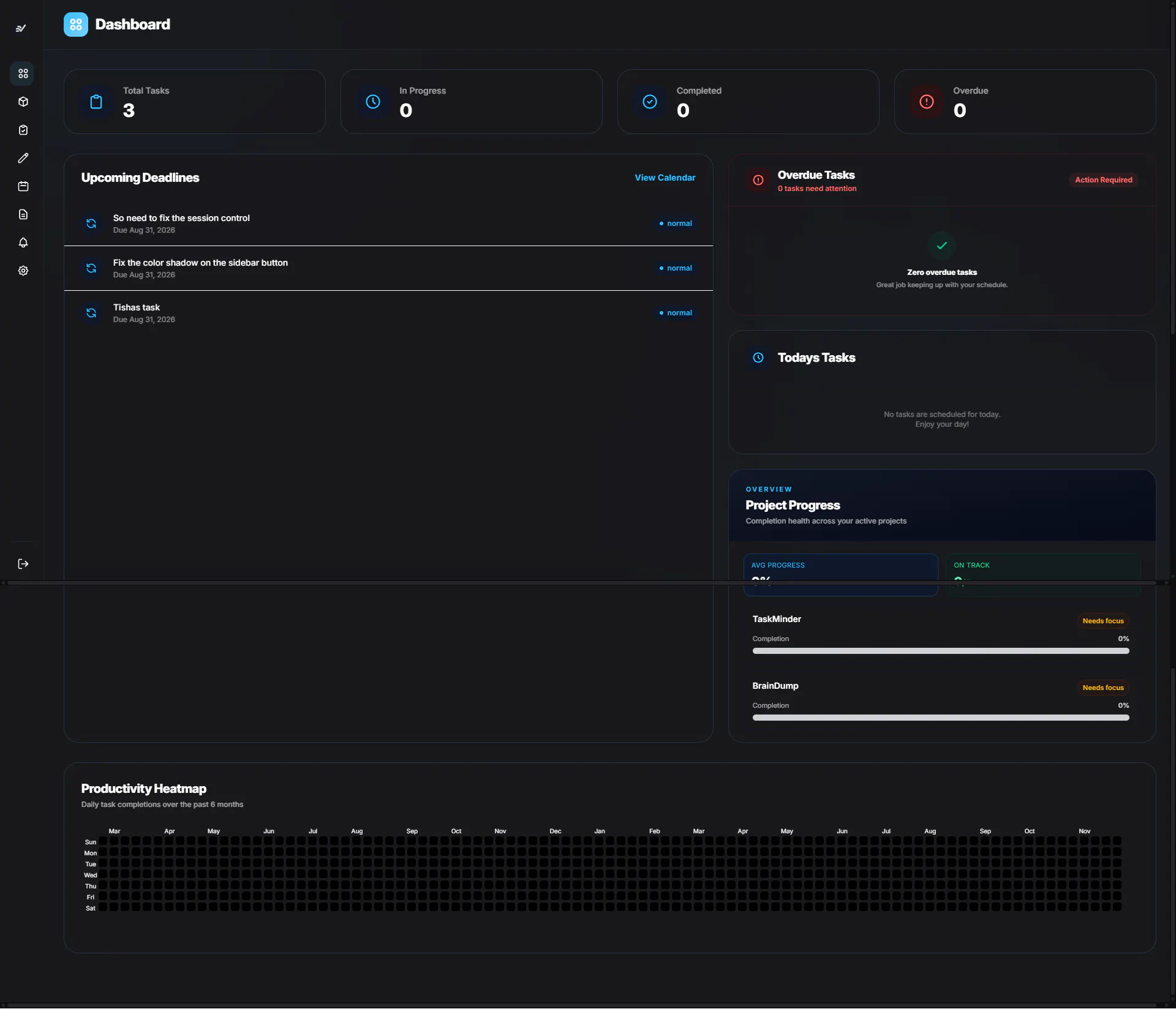Click the Productivity Heatmap heading
Screen dimensions: 1176x1009
pos(144,789)
